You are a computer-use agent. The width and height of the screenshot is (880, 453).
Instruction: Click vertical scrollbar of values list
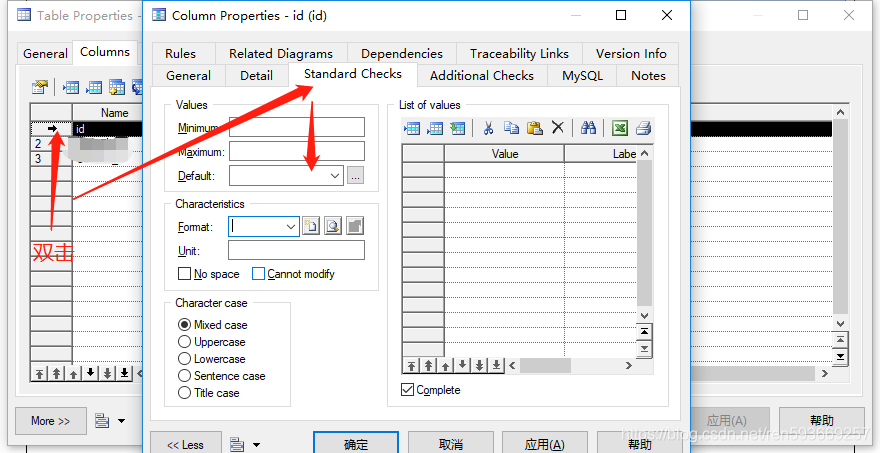(644, 235)
